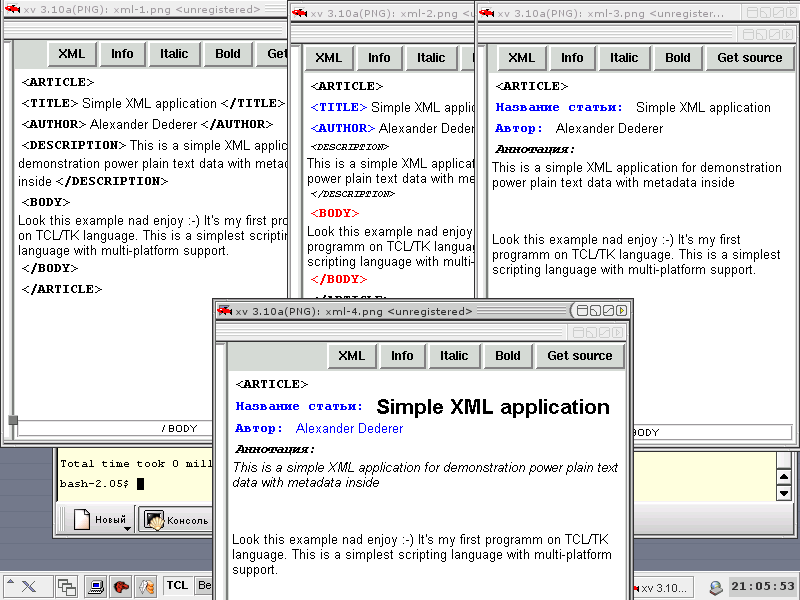Screen dimensions: 800x600
Task: Click the Info button in xml-4 window
Action: pos(402,356)
